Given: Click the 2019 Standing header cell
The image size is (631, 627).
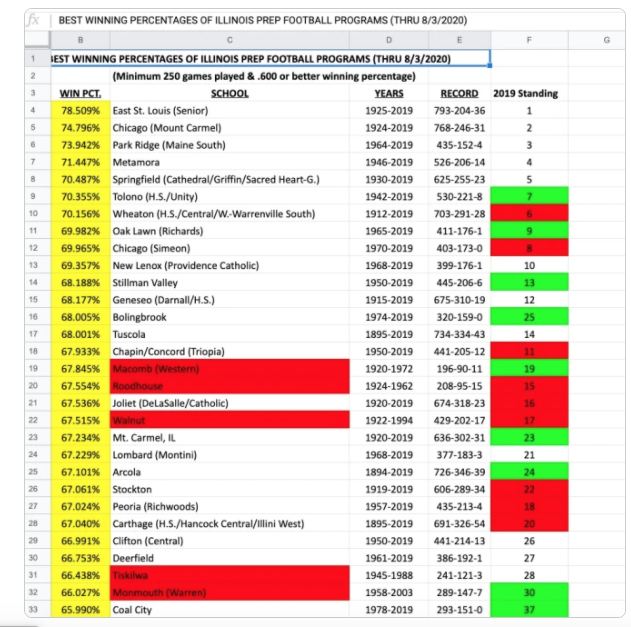Looking at the screenshot, I should coord(529,93).
